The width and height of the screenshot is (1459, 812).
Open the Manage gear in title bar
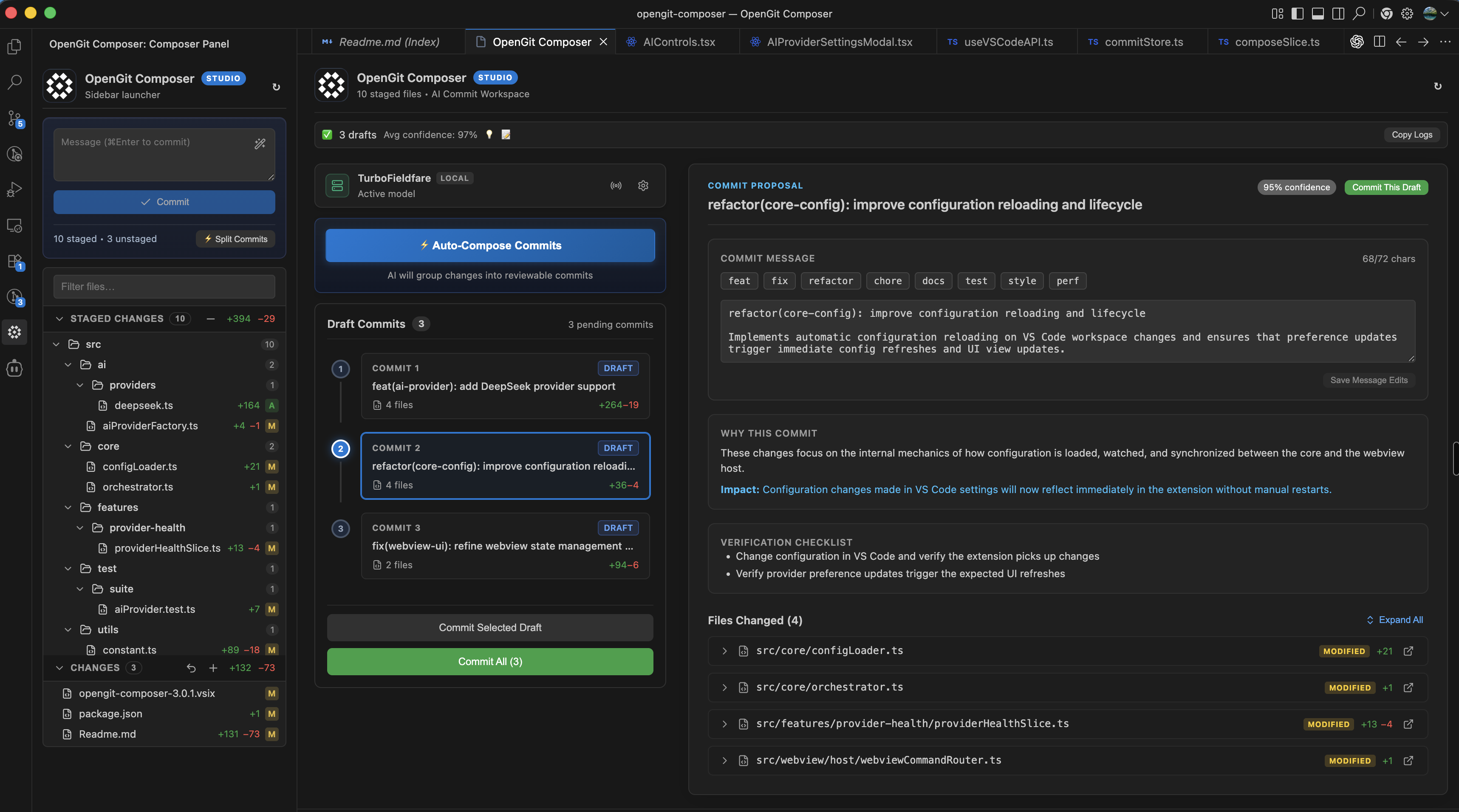pos(1407,14)
